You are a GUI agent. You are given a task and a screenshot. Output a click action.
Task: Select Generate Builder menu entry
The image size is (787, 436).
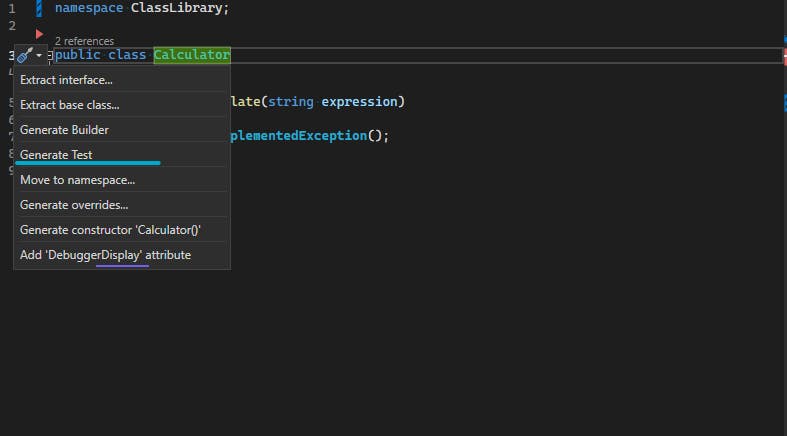64,130
